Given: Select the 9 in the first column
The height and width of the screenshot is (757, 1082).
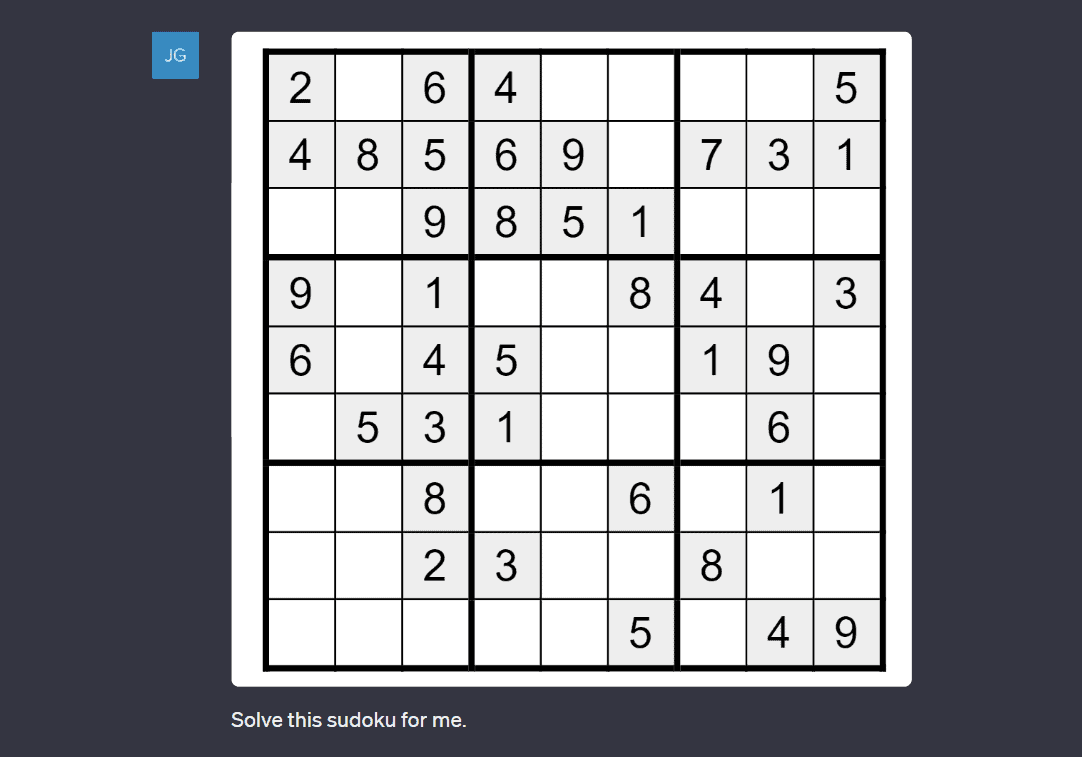Looking at the screenshot, I should point(300,293).
